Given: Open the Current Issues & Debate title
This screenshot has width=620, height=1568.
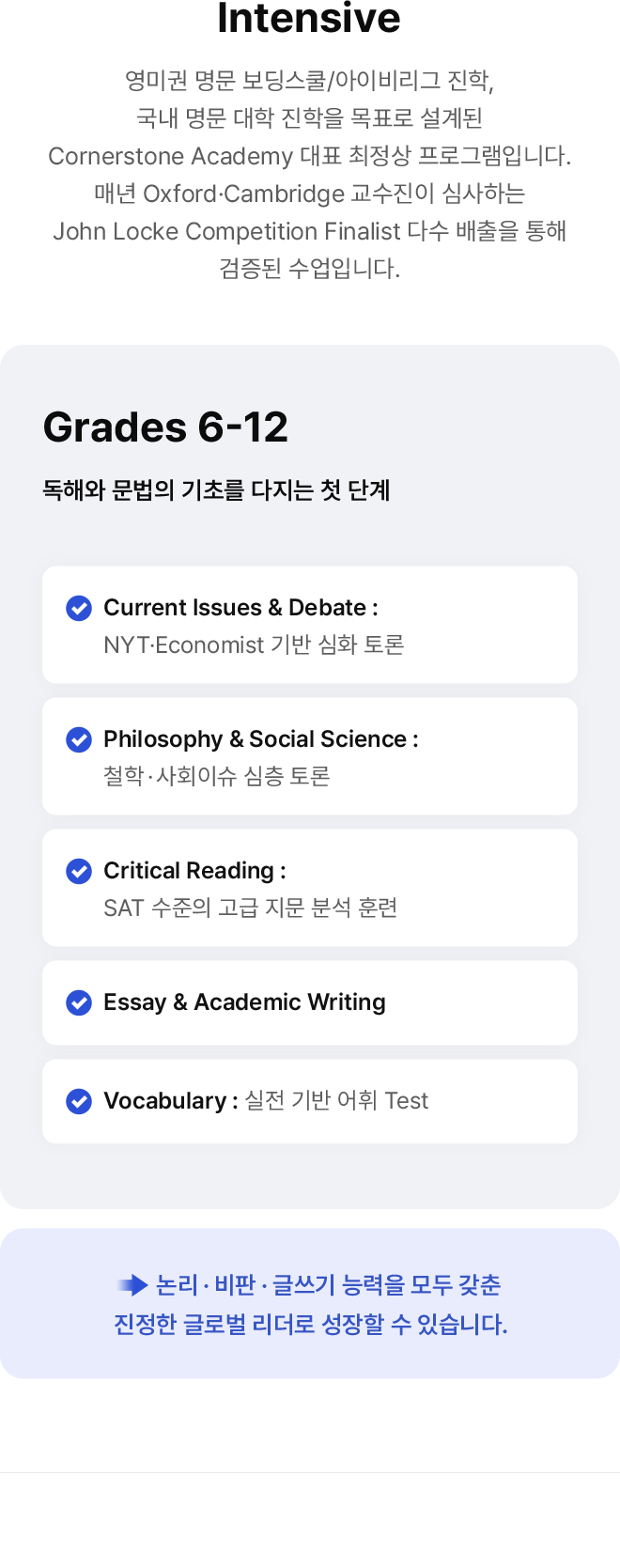Looking at the screenshot, I should 240,608.
